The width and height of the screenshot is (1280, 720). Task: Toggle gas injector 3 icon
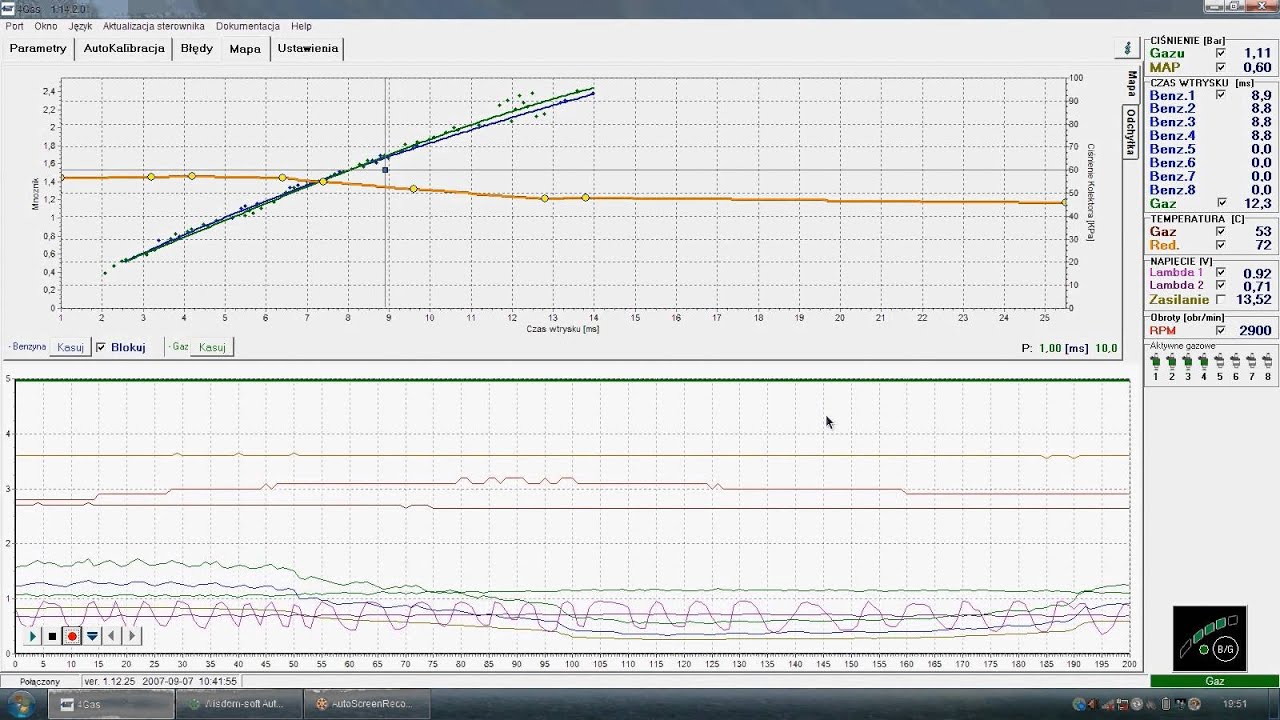(x=1188, y=361)
